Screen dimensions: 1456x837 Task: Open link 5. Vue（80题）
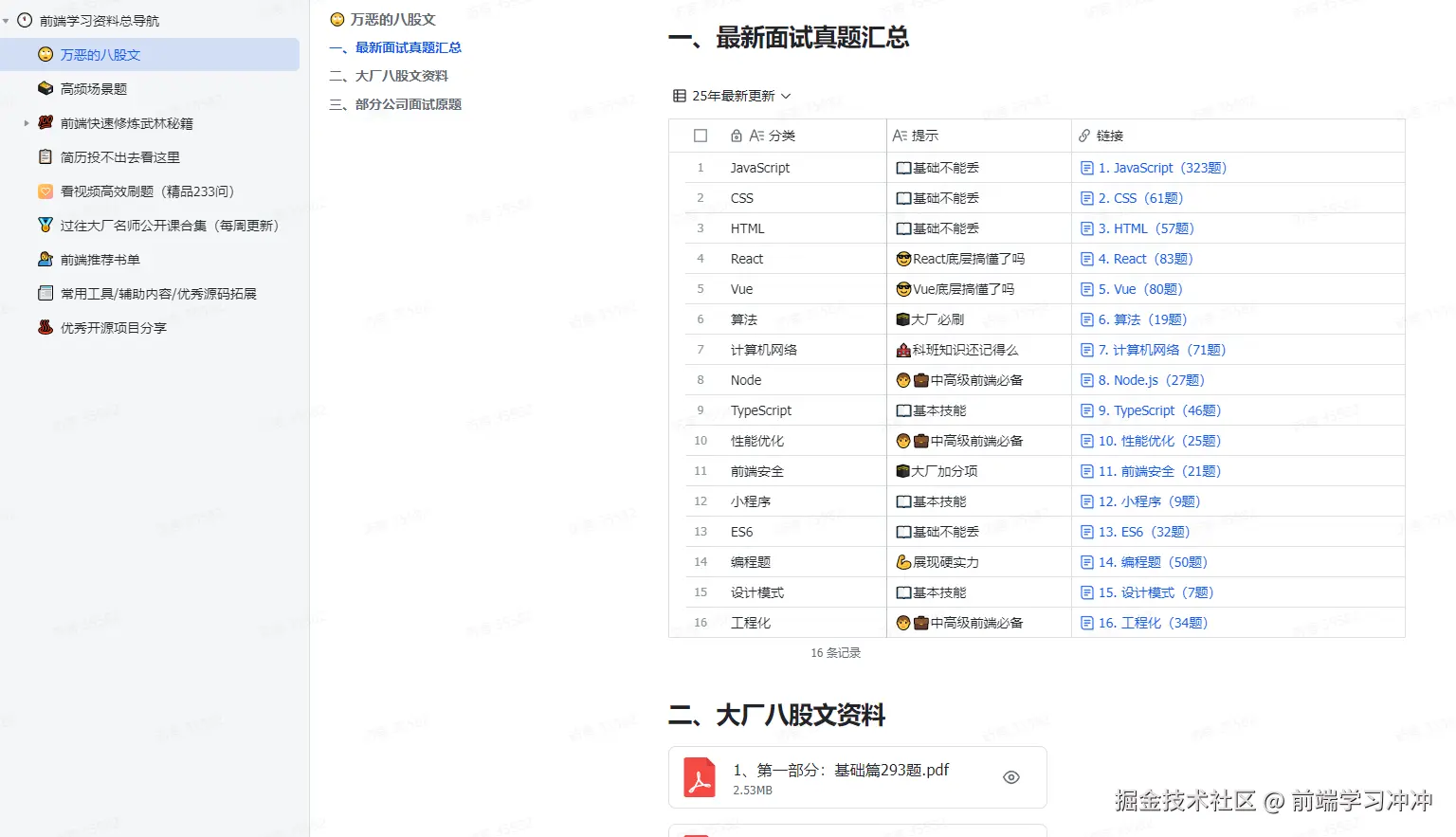tap(1140, 289)
